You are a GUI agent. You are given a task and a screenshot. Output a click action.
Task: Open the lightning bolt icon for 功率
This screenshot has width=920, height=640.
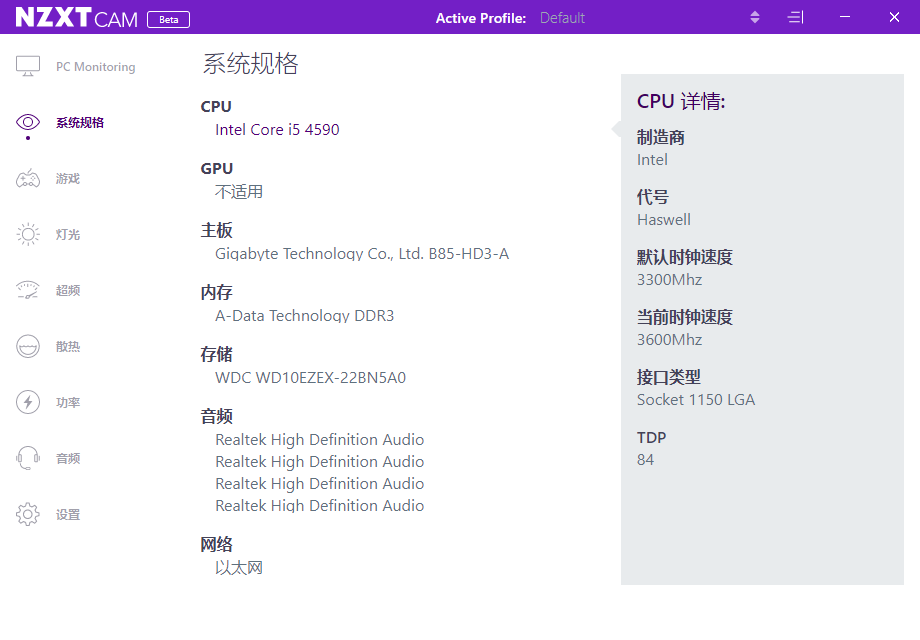pyautogui.click(x=28, y=402)
